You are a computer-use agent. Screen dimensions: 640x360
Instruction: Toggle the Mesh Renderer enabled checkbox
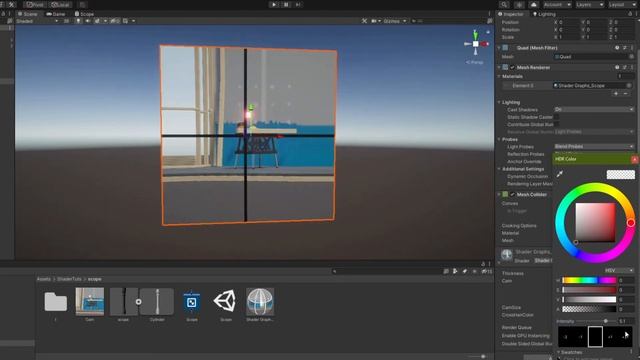pos(512,67)
